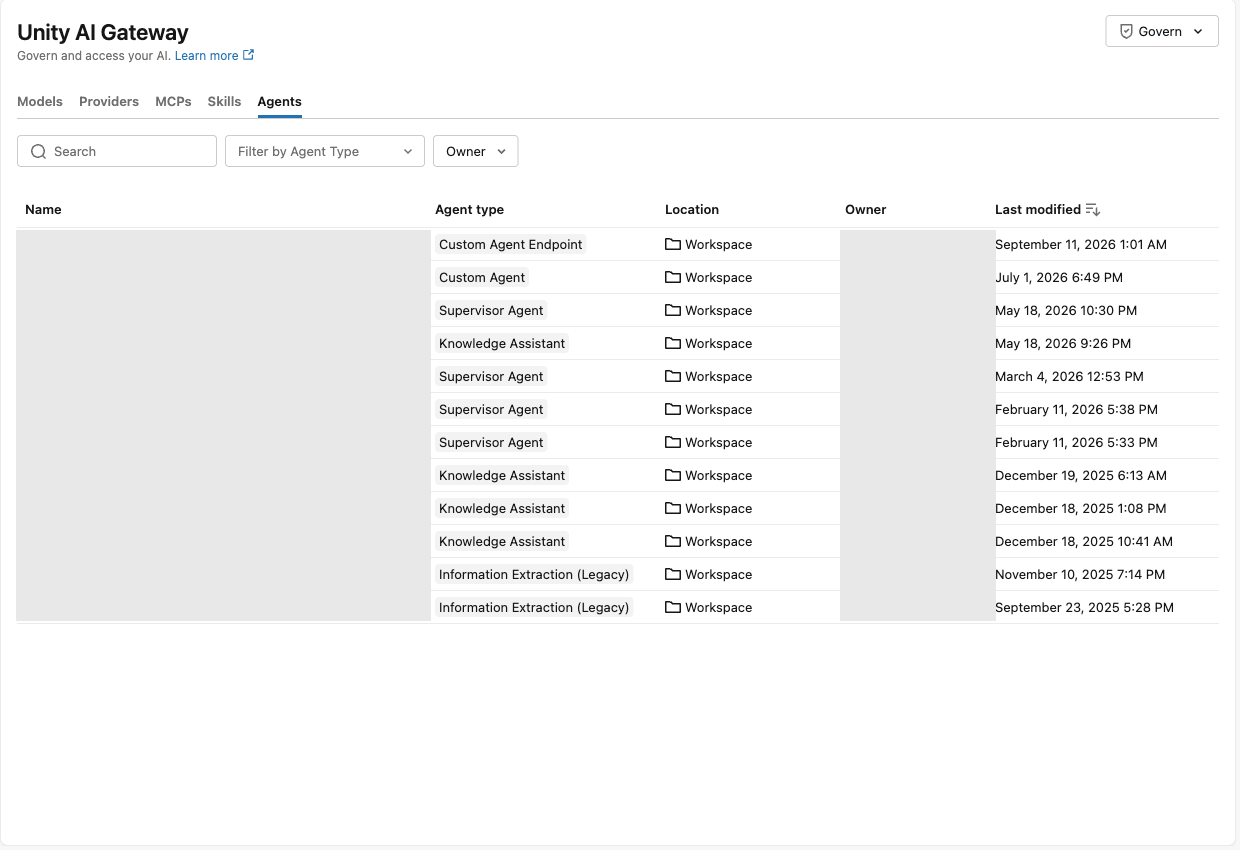This screenshot has width=1240, height=850.
Task: Select Supervisor Agent modified at 5:38 PM
Action: pos(617,409)
